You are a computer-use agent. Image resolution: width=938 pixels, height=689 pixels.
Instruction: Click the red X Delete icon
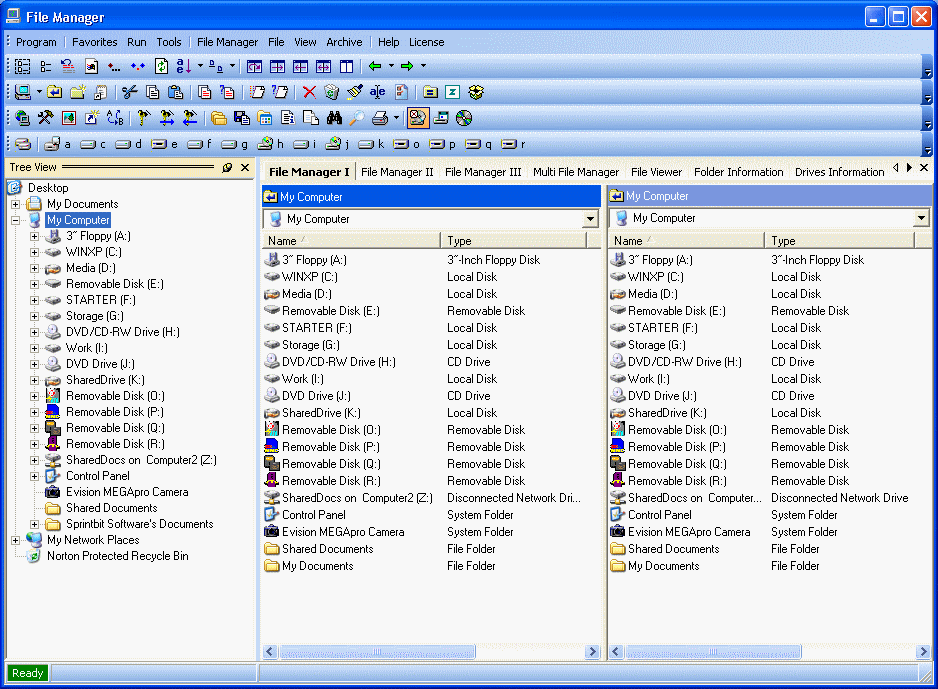(309, 92)
